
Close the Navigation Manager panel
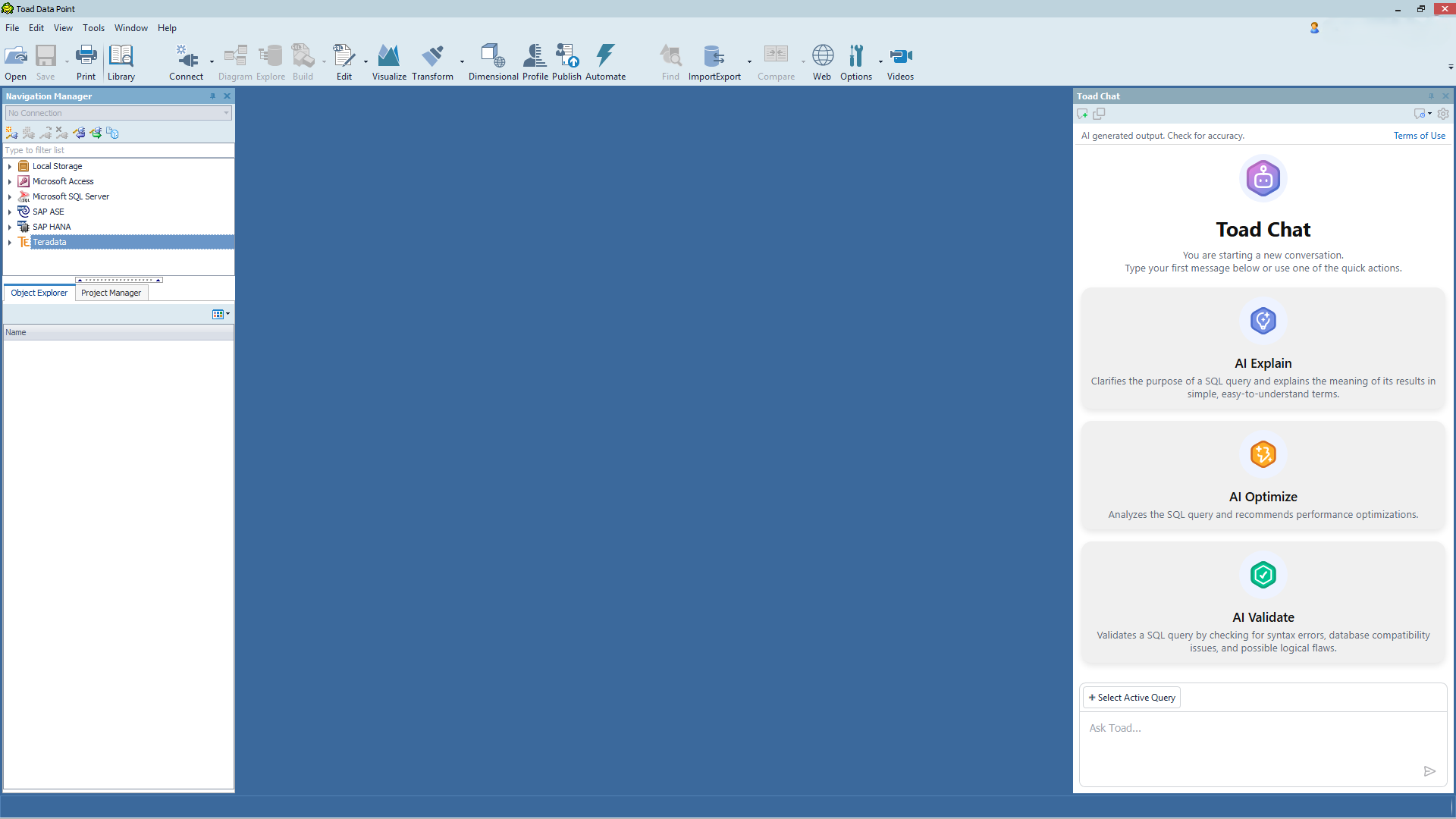pos(227,96)
